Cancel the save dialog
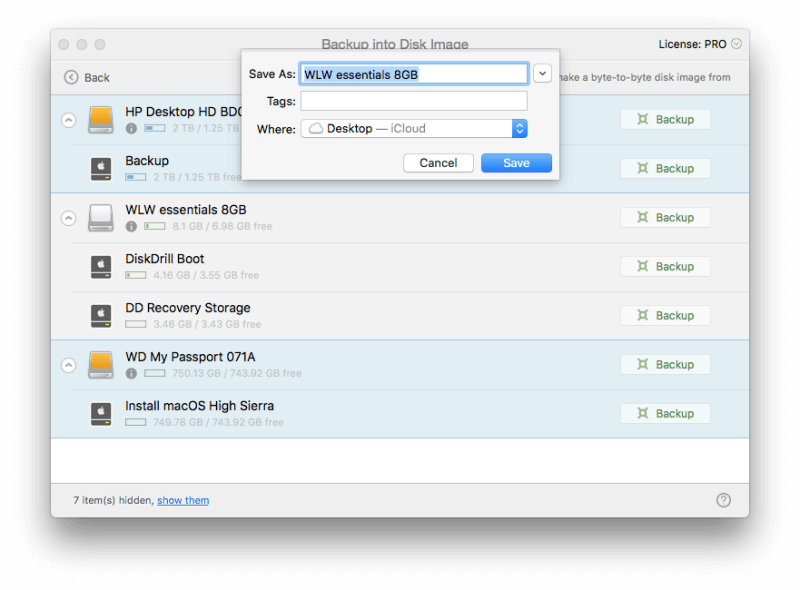 (438, 163)
